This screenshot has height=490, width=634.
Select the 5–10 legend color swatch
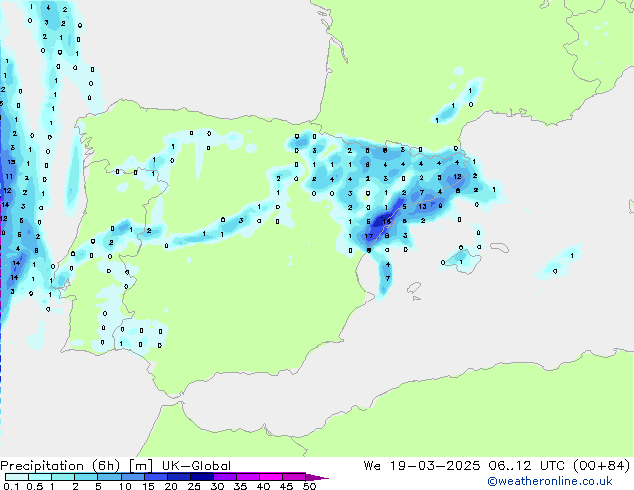point(109,477)
